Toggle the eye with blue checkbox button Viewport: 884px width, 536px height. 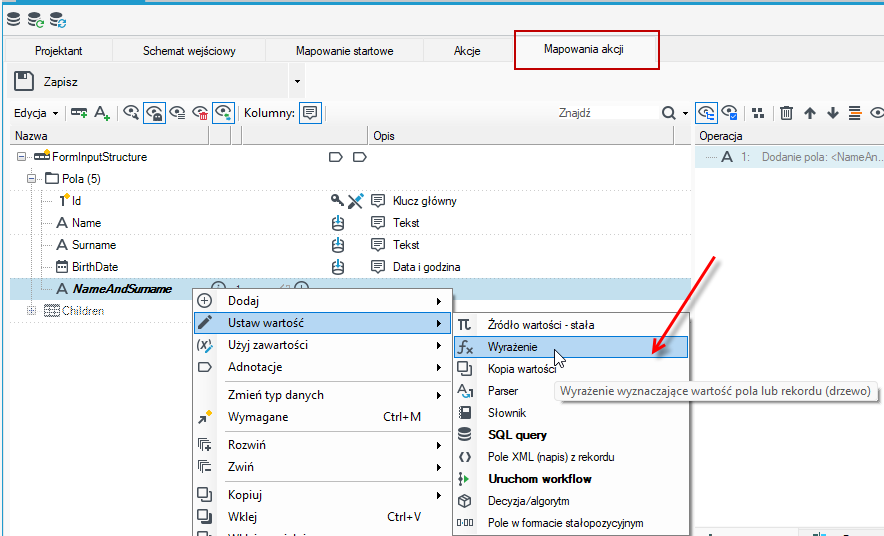(730, 113)
